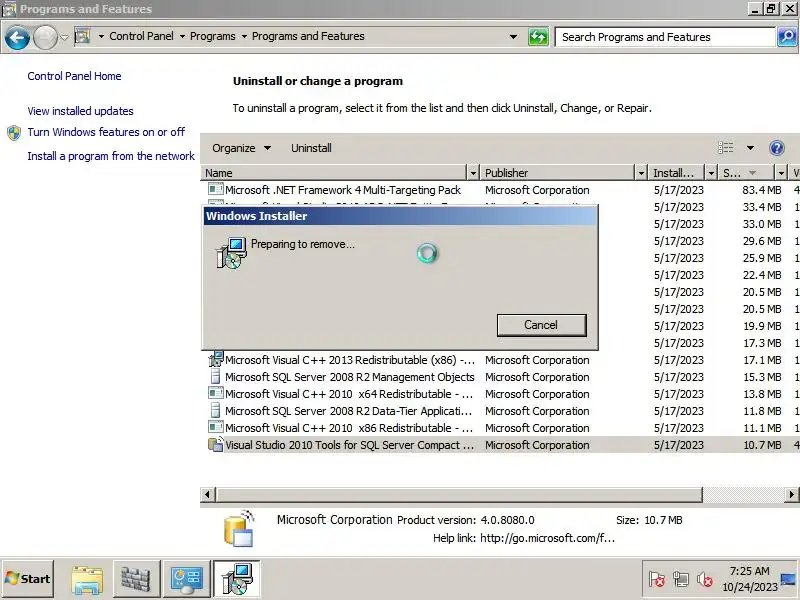
Task: Select Programs breadcrumb
Action: click(x=213, y=36)
